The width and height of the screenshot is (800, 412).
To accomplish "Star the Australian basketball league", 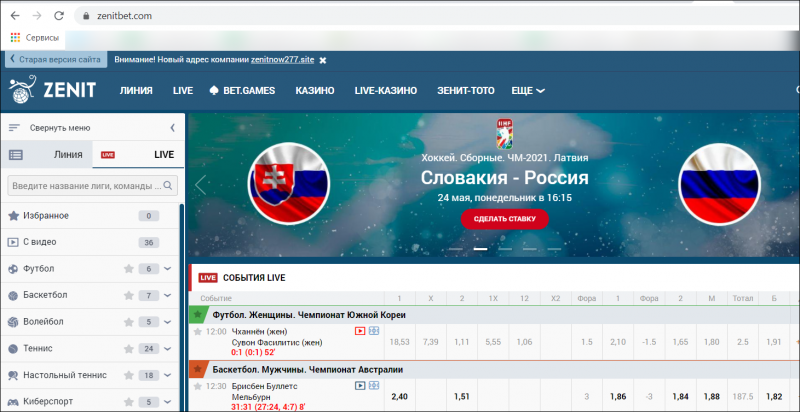I will click(x=197, y=369).
